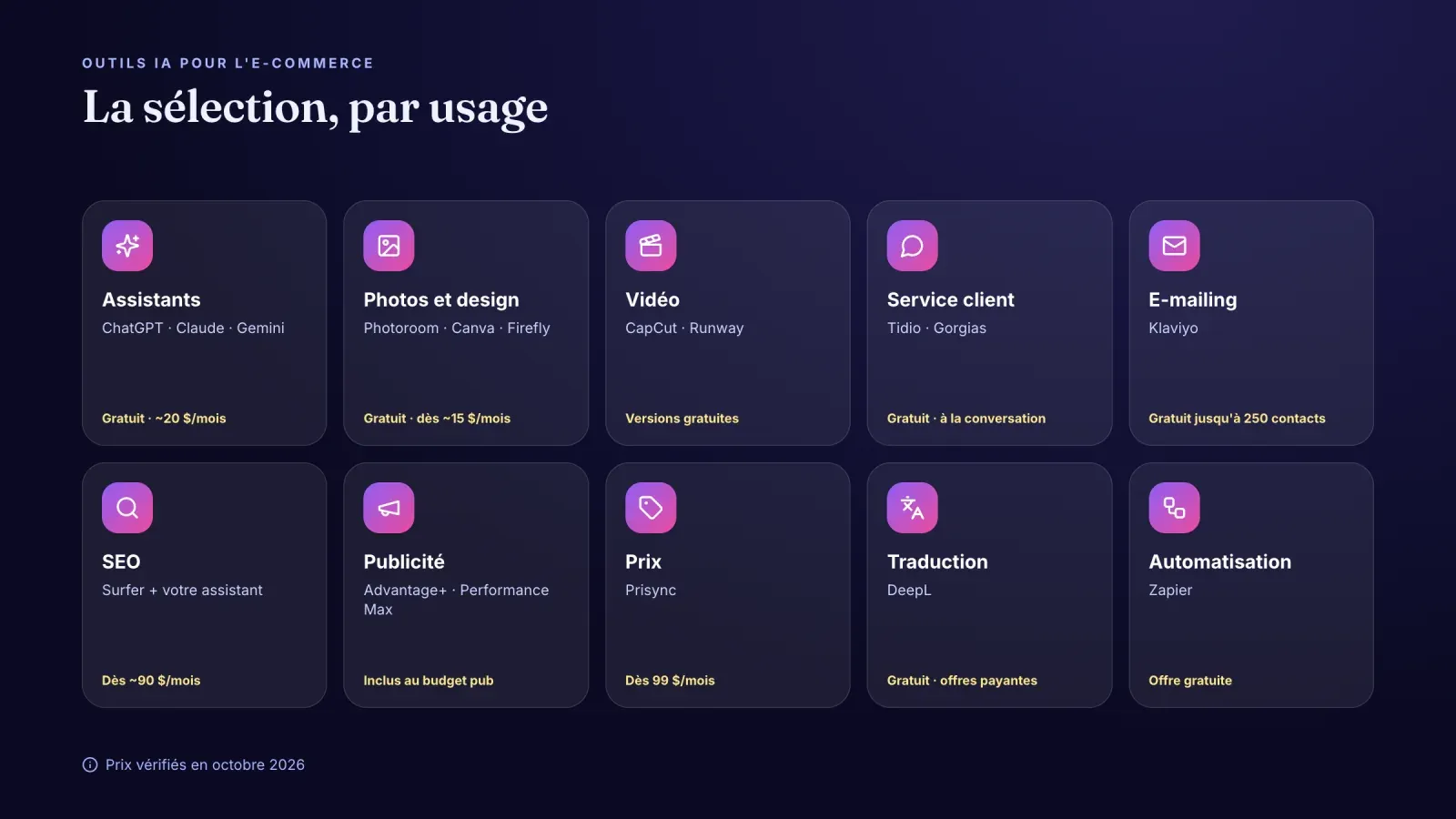Click the price tag icon on Prix card

click(x=651, y=508)
